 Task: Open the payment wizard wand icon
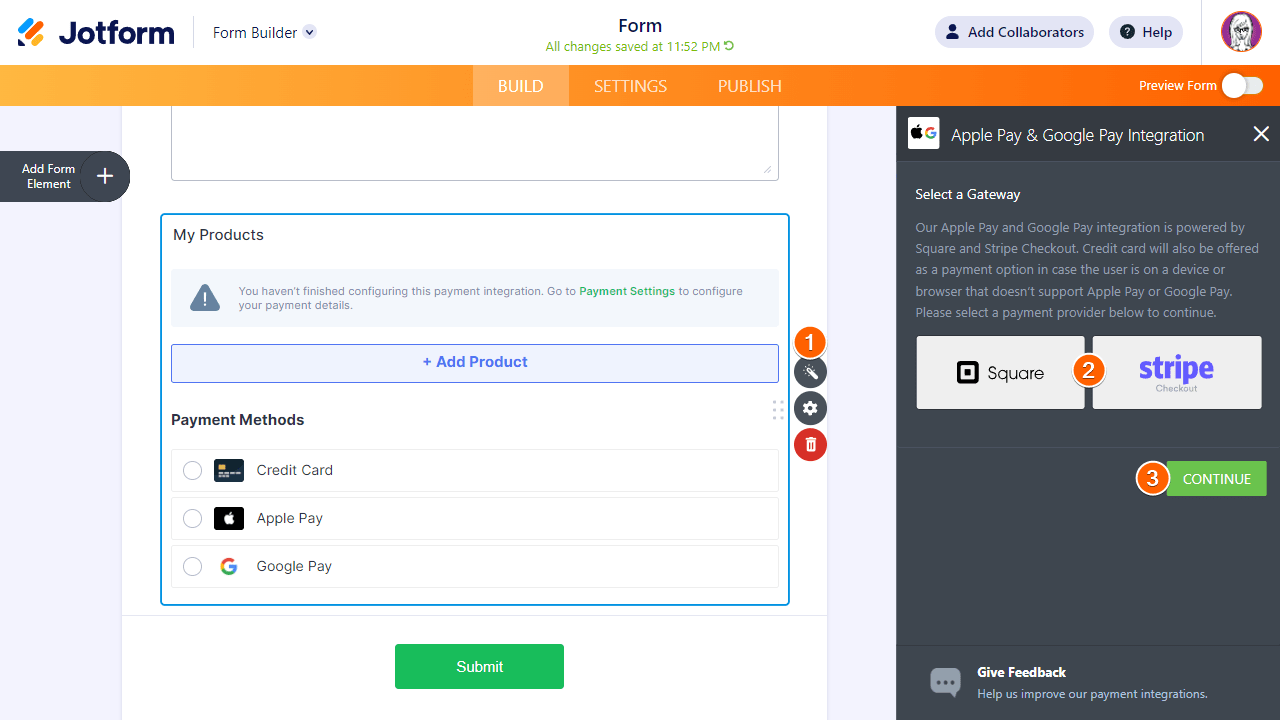pyautogui.click(x=810, y=373)
